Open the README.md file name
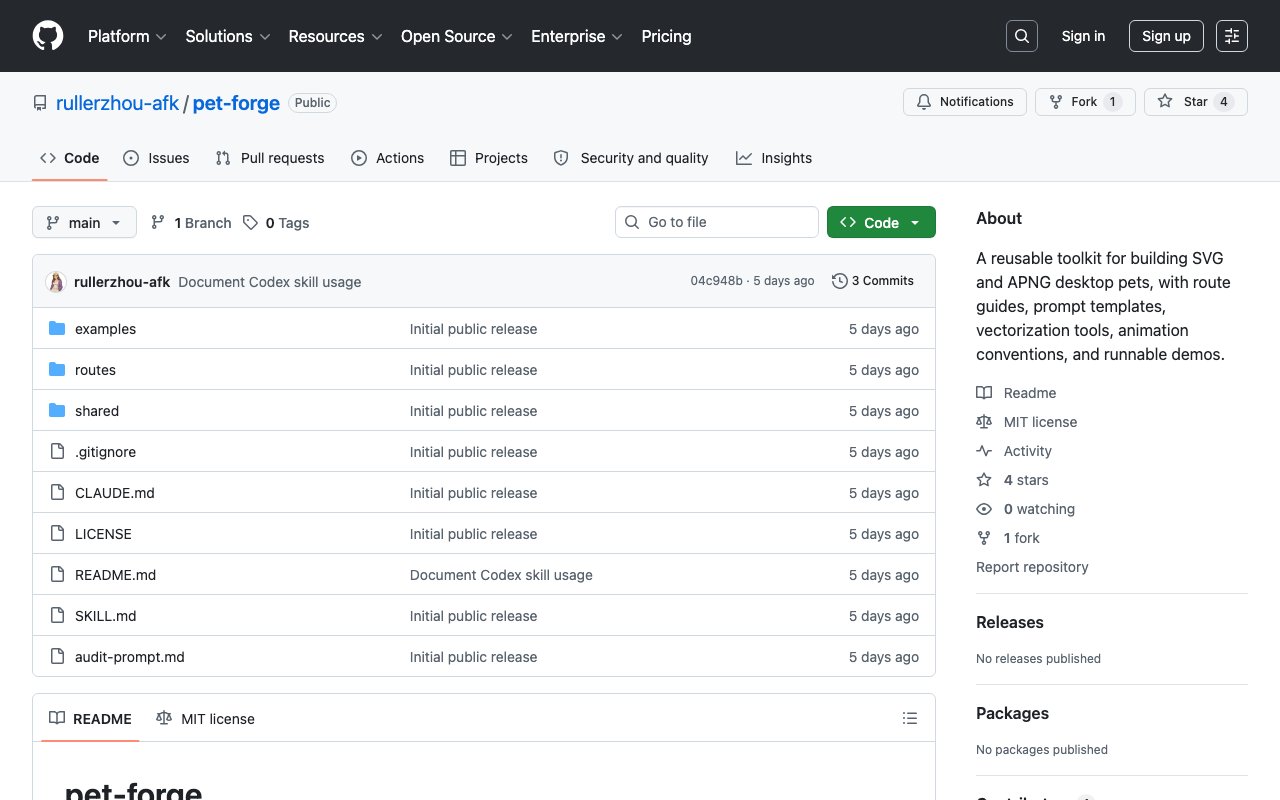The height and width of the screenshot is (800, 1280). 115,575
